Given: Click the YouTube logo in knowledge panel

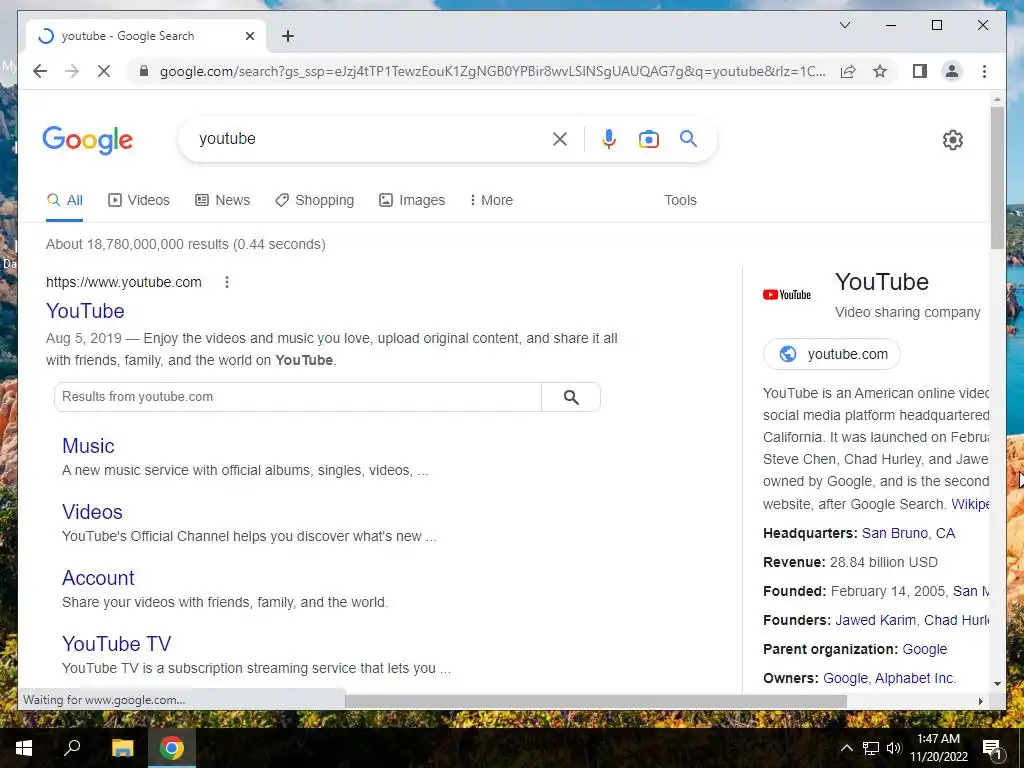Looking at the screenshot, I should [x=787, y=295].
